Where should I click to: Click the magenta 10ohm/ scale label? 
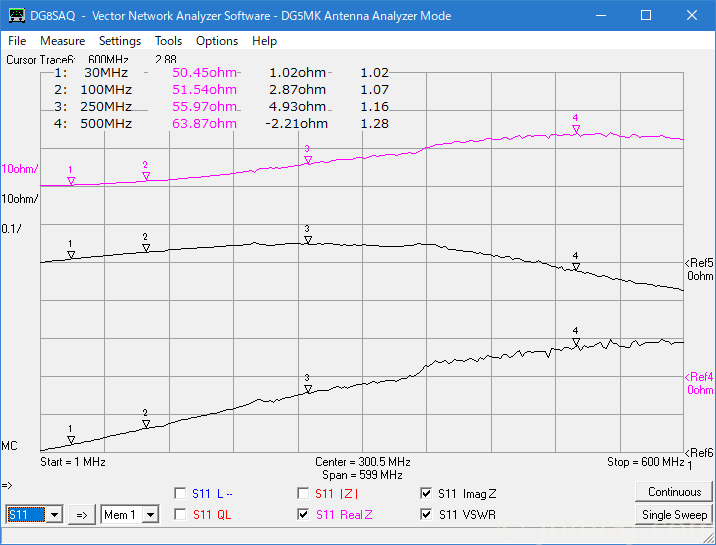20,169
